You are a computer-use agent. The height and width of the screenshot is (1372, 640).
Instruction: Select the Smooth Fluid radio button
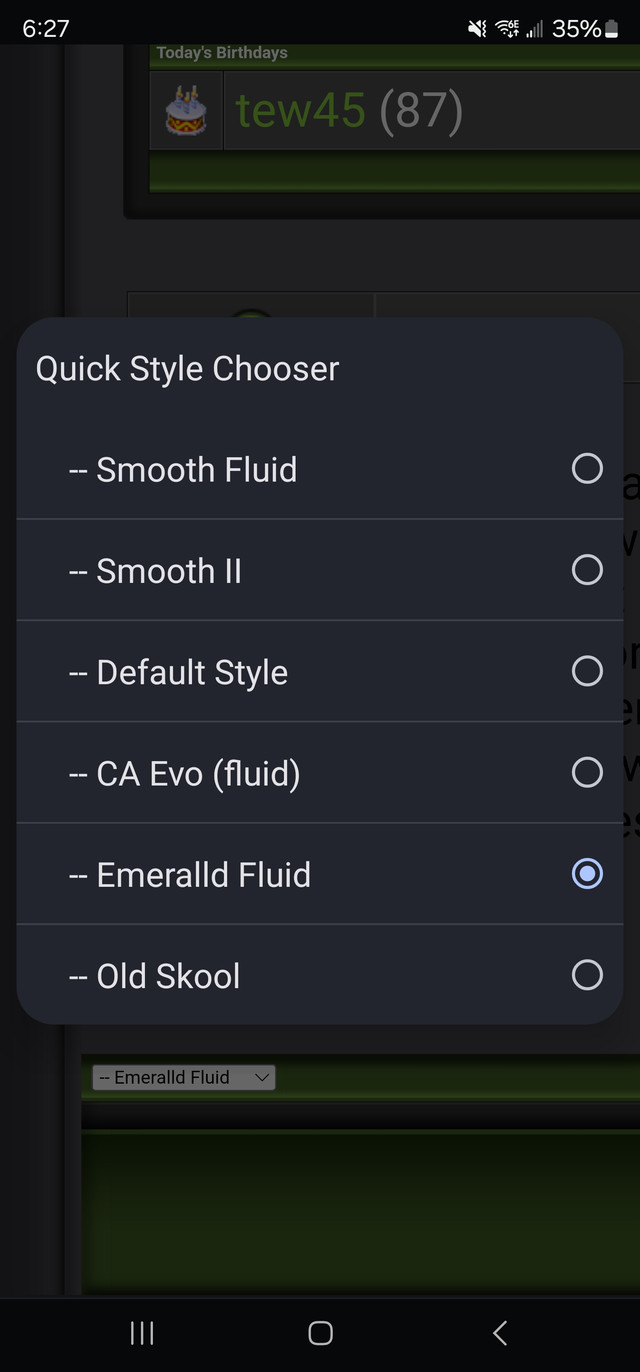(x=587, y=468)
